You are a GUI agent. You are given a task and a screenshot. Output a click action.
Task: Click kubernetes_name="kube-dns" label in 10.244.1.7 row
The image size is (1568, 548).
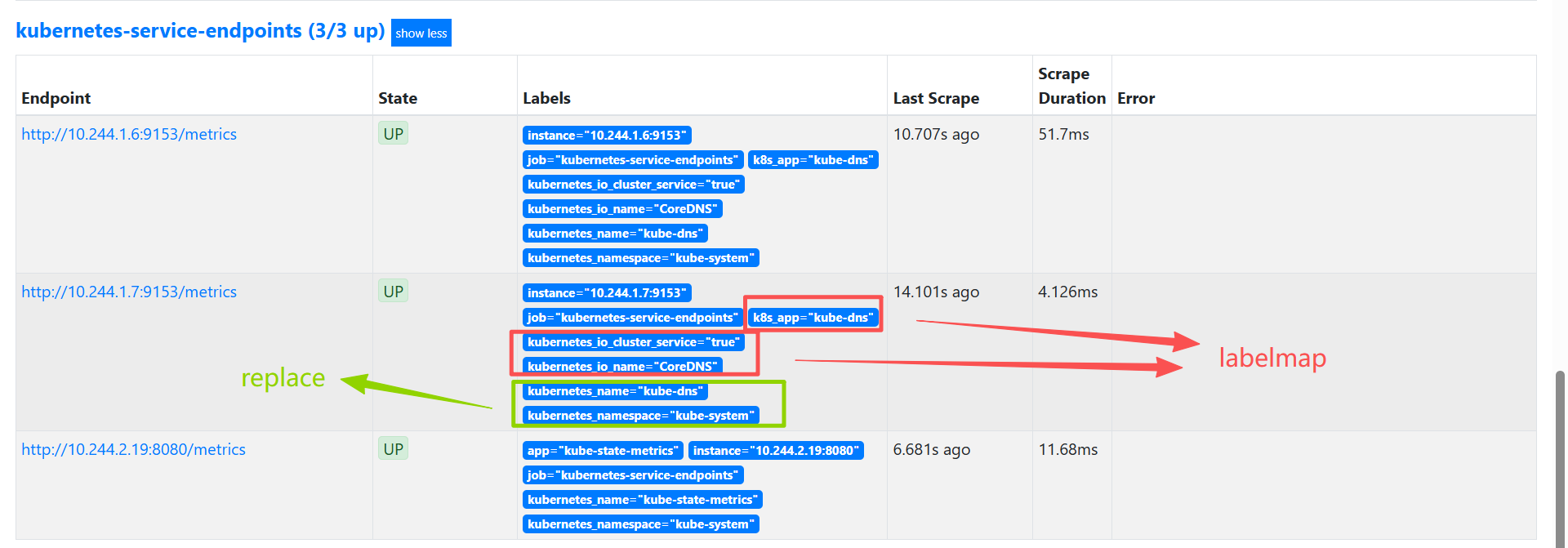[x=615, y=391]
